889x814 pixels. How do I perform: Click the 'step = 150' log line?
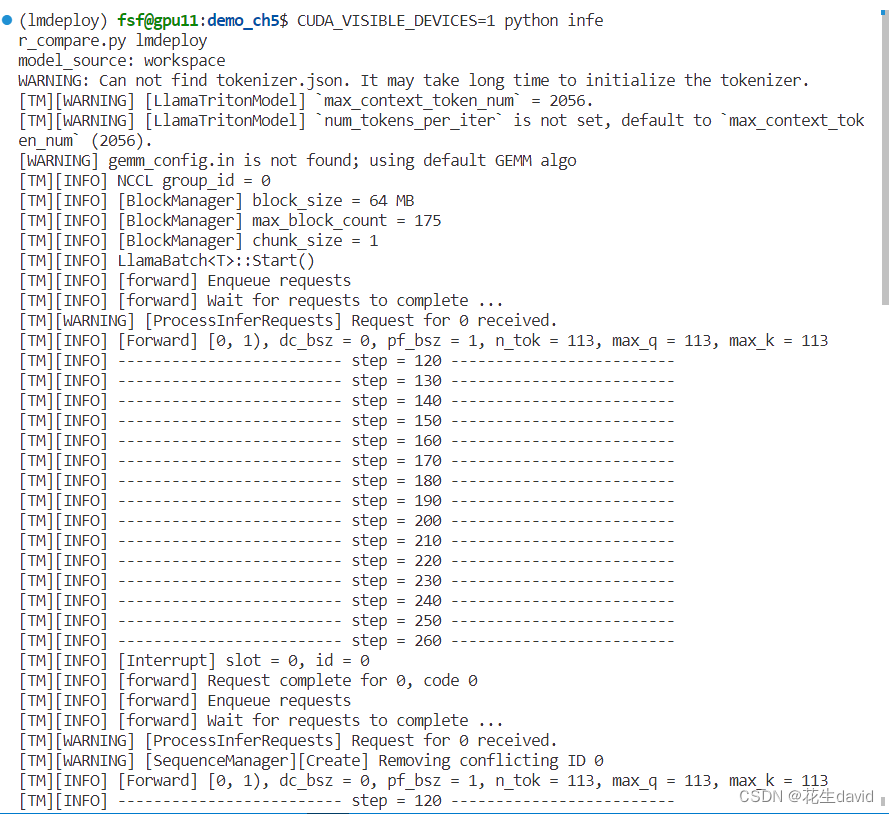pos(346,421)
